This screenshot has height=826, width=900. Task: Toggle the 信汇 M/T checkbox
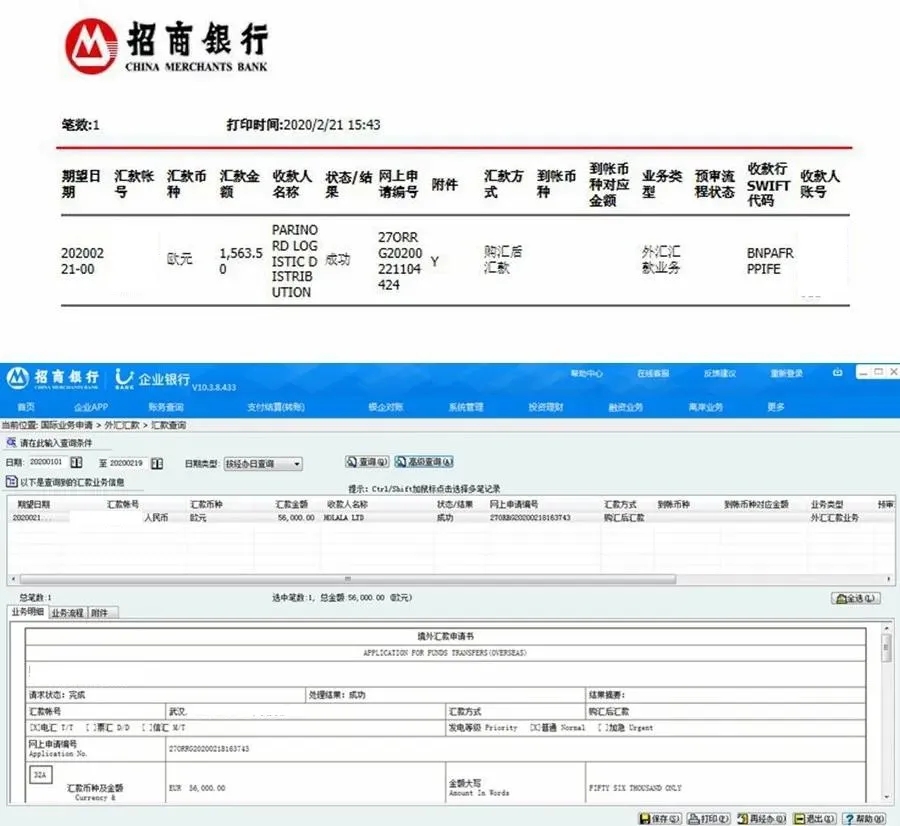[x=145, y=727]
